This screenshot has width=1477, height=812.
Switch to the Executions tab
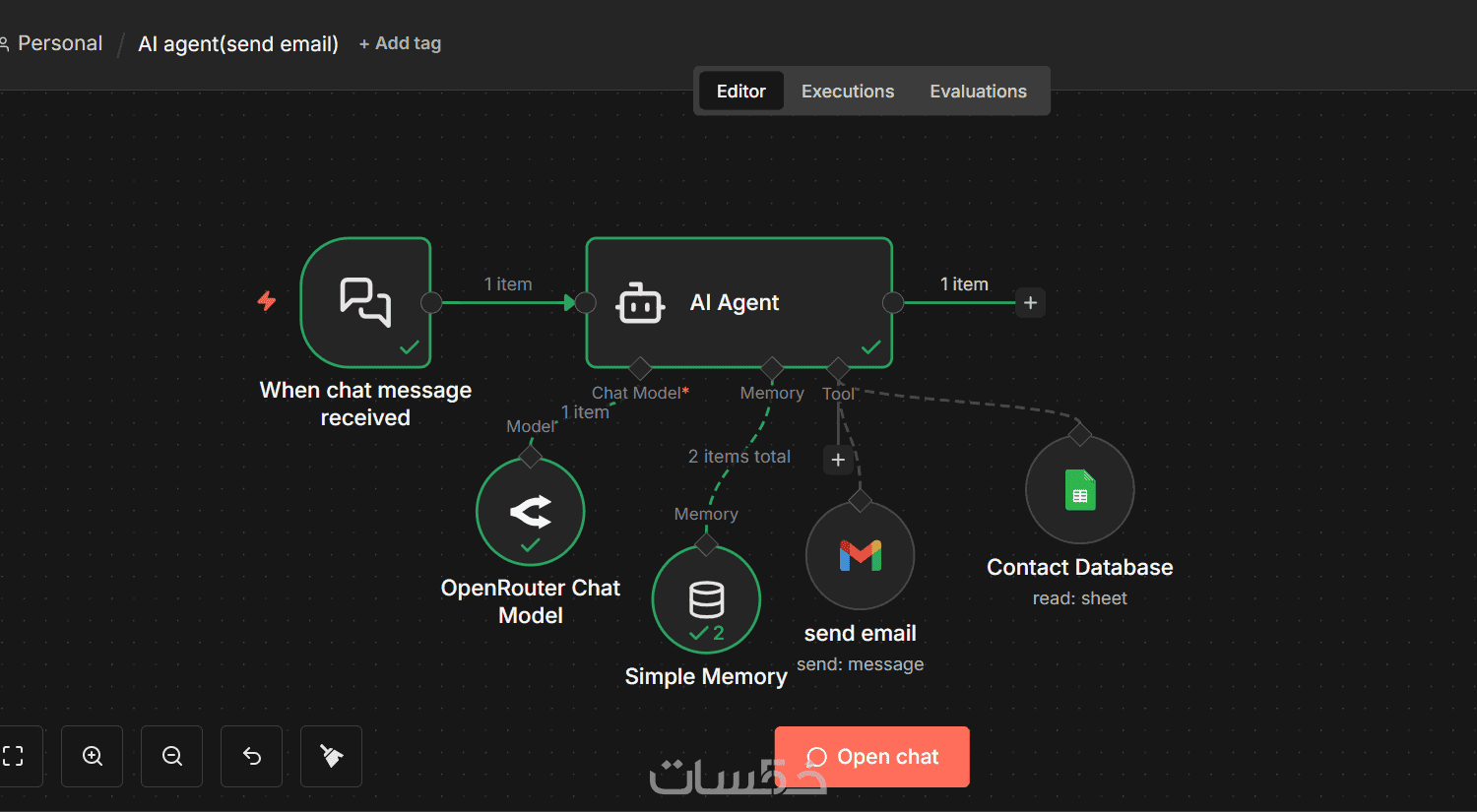point(848,92)
